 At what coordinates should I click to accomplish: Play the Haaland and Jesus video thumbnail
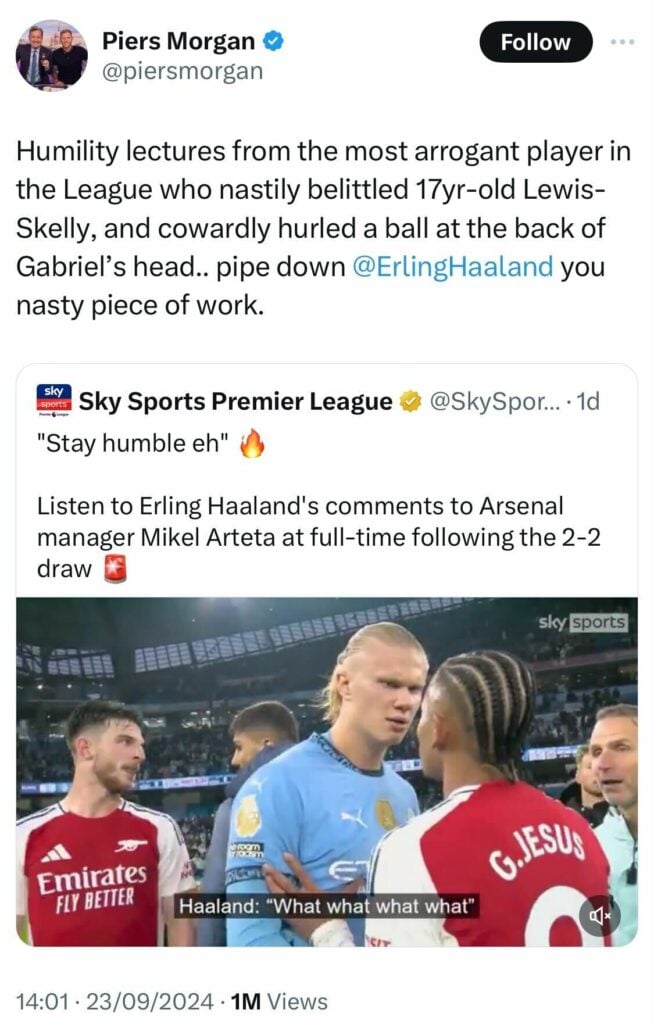(326, 770)
